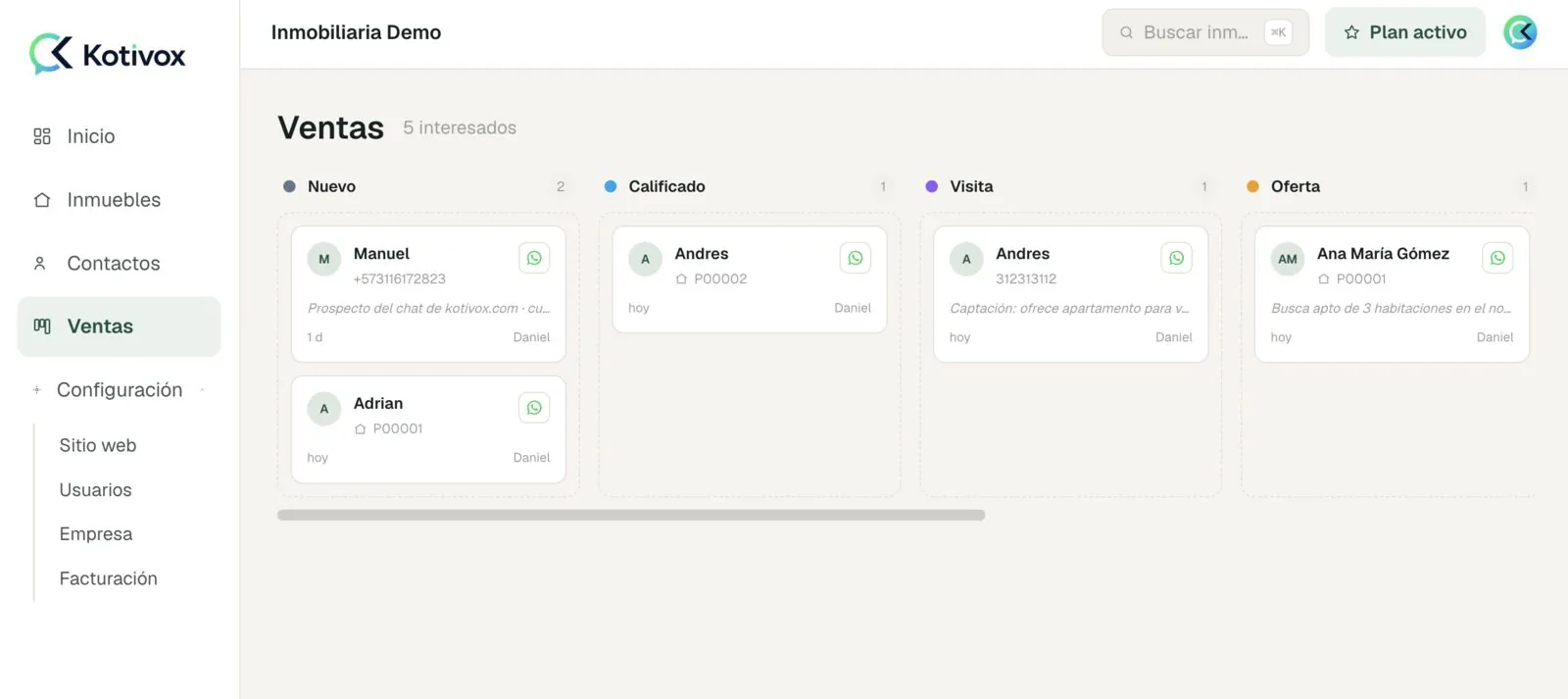Image resolution: width=1568 pixels, height=699 pixels.
Task: Open Facturación settings
Action: pyautogui.click(x=108, y=578)
